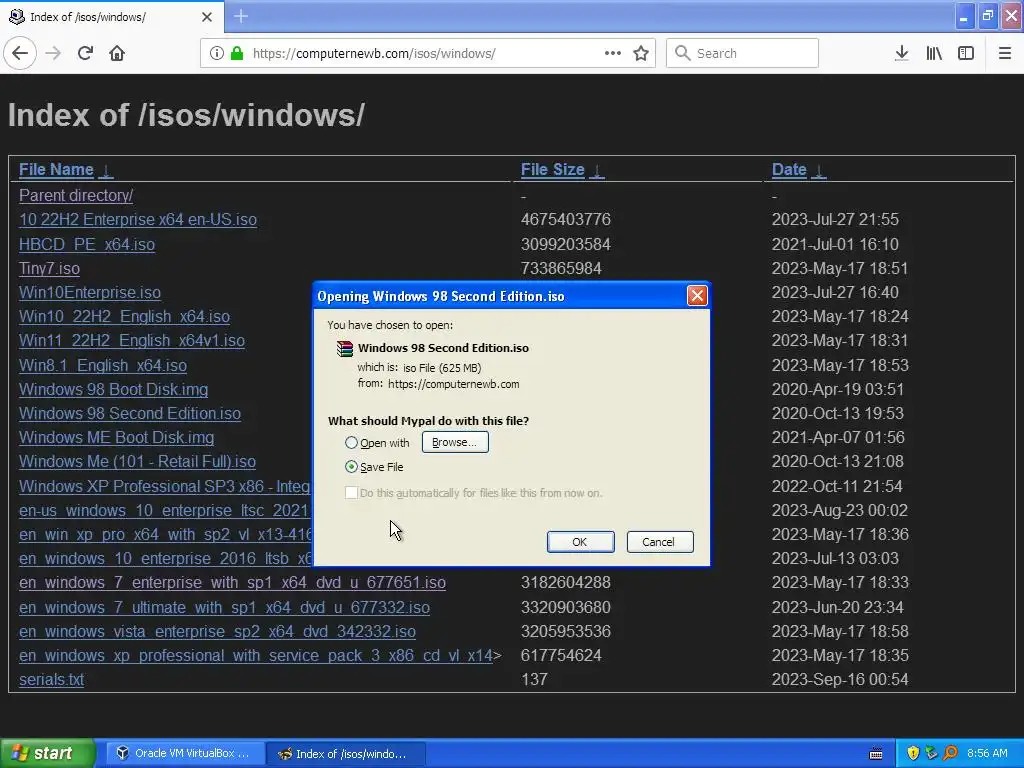The image size is (1024, 768).
Task: Open the downloads arrow icon
Action: click(901, 53)
